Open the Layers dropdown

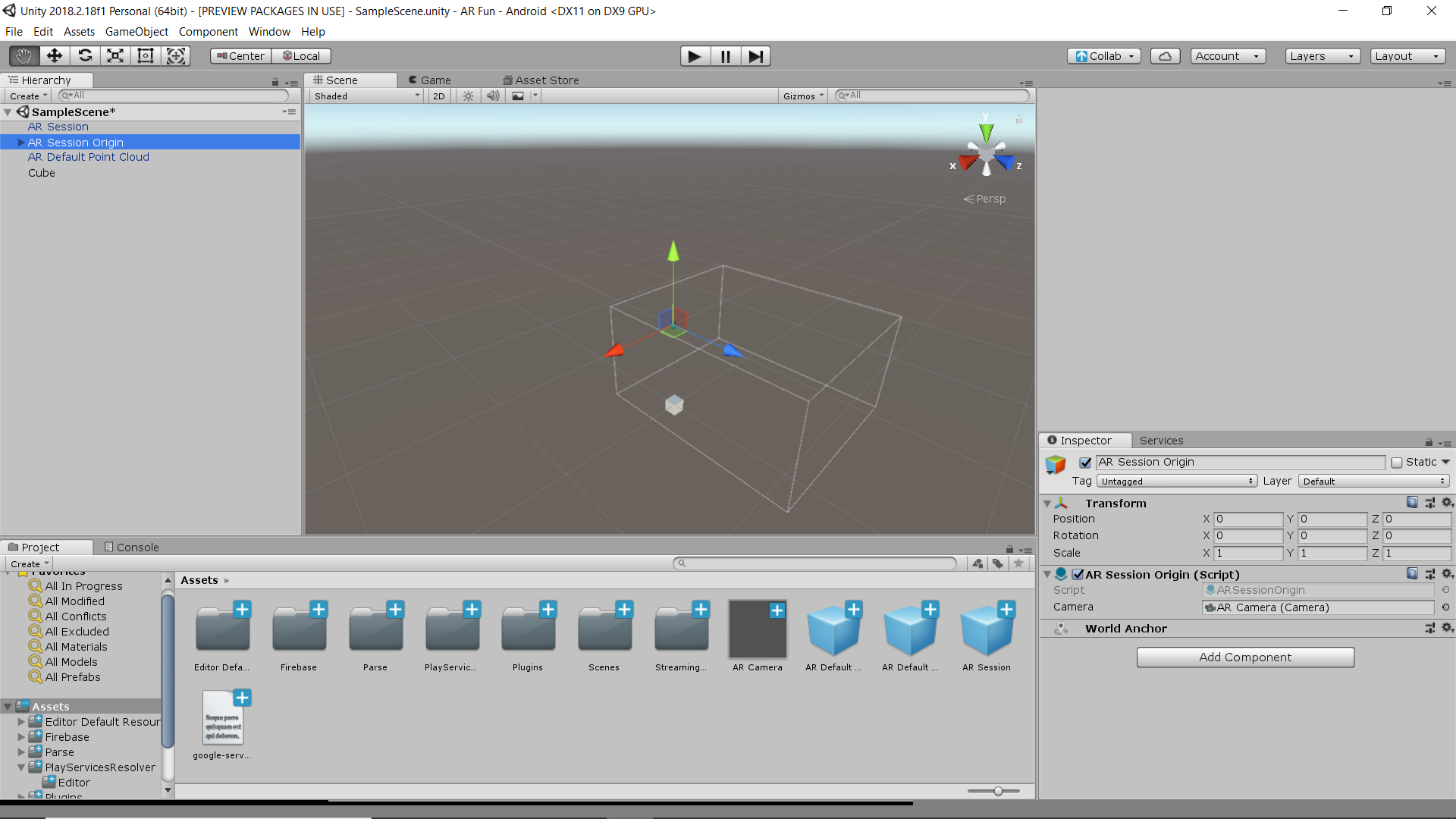click(x=1322, y=56)
